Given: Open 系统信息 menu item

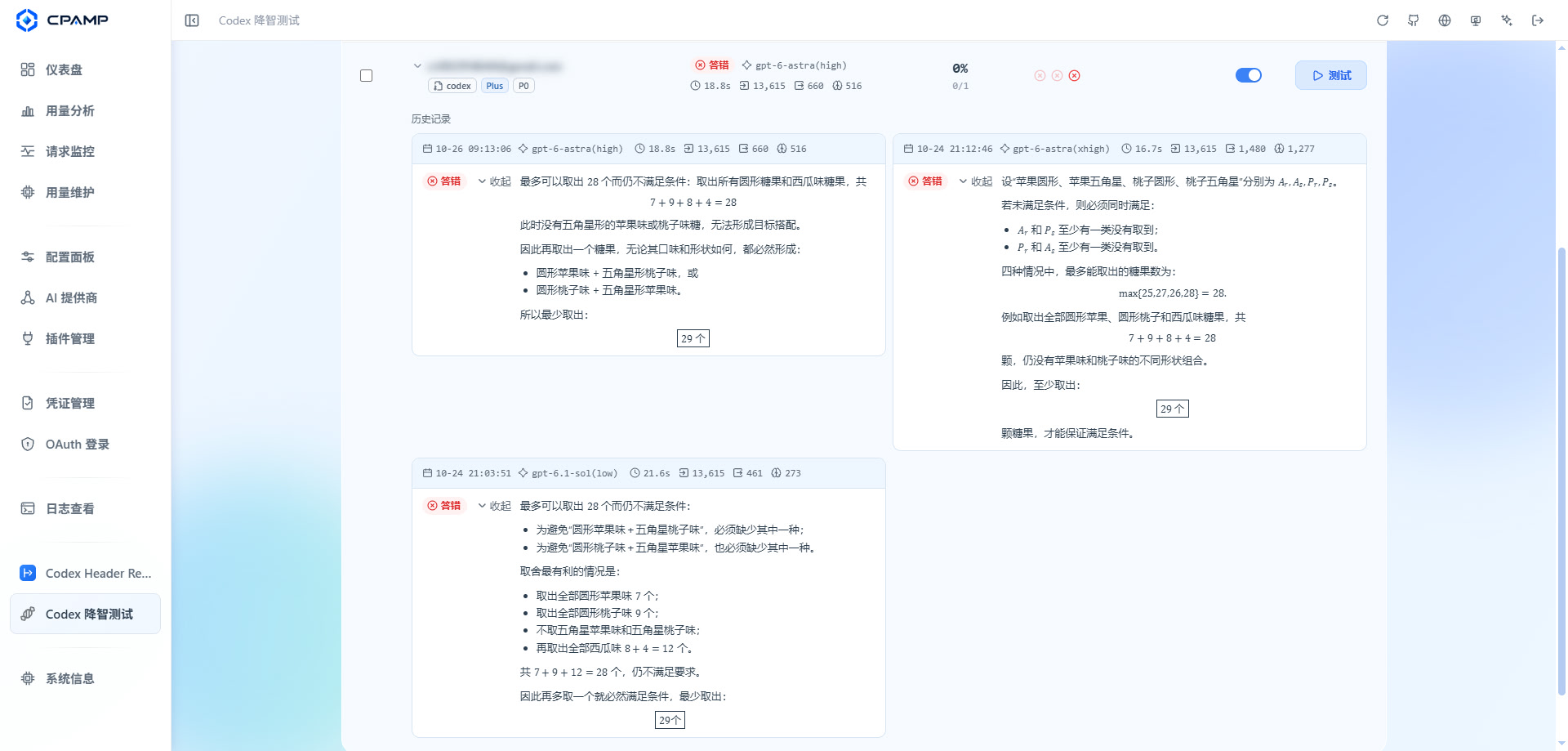Looking at the screenshot, I should point(85,678).
